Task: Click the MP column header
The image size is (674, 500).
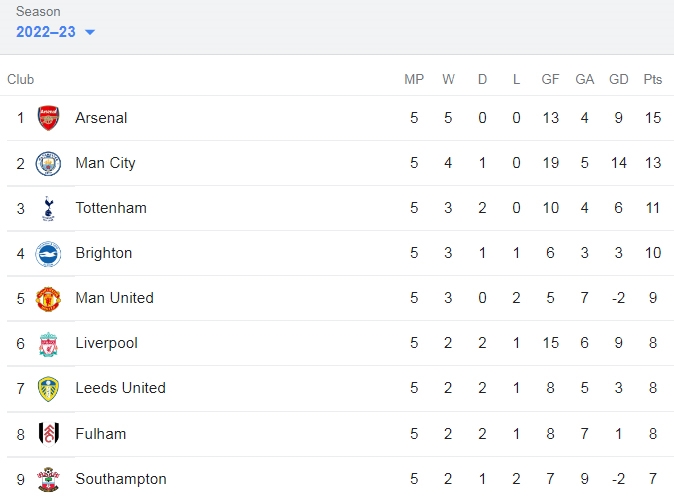Action: click(414, 79)
